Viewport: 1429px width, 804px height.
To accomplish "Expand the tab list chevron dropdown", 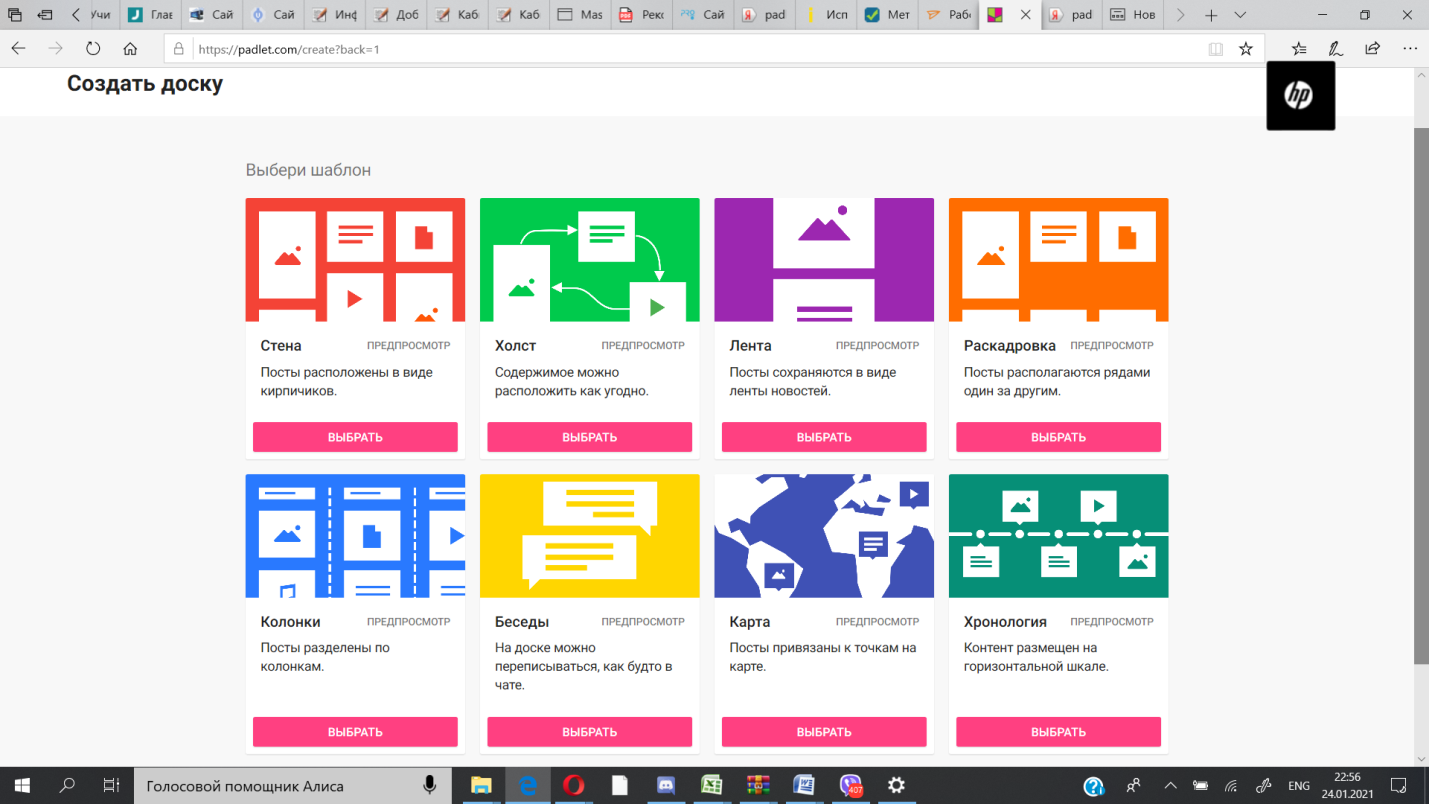I will pyautogui.click(x=1240, y=15).
